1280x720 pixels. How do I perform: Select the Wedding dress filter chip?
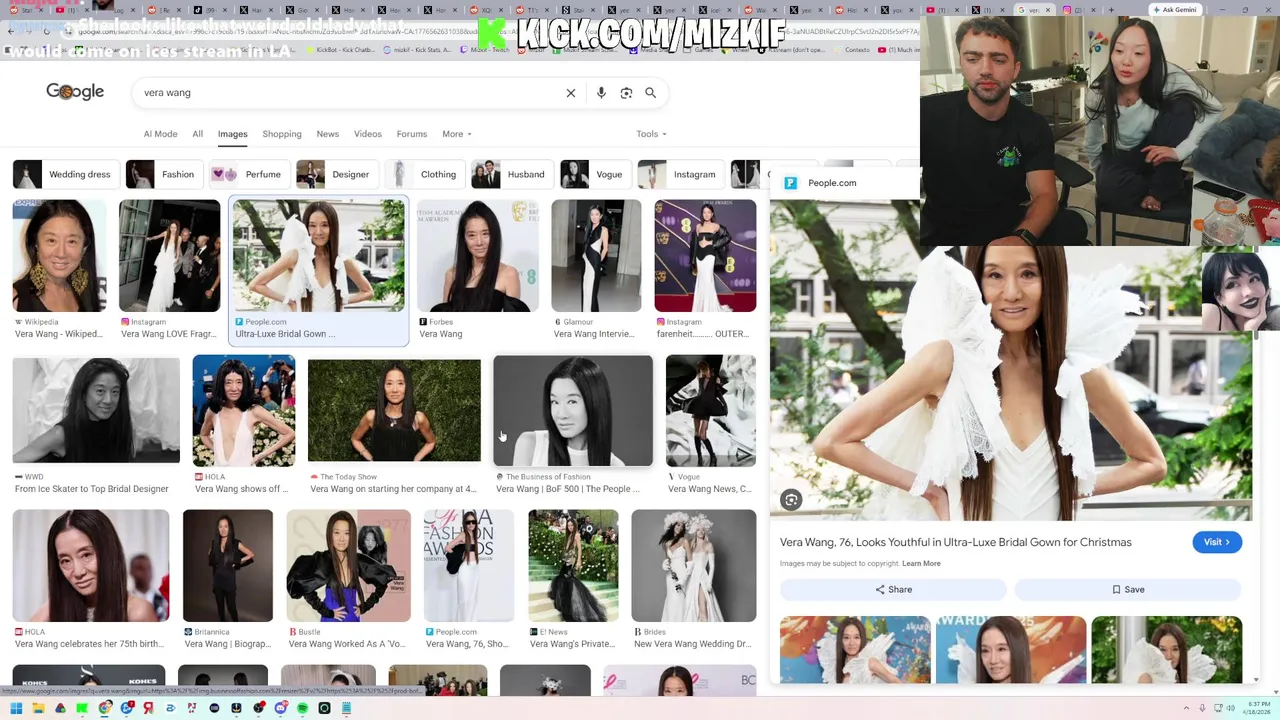tap(66, 174)
